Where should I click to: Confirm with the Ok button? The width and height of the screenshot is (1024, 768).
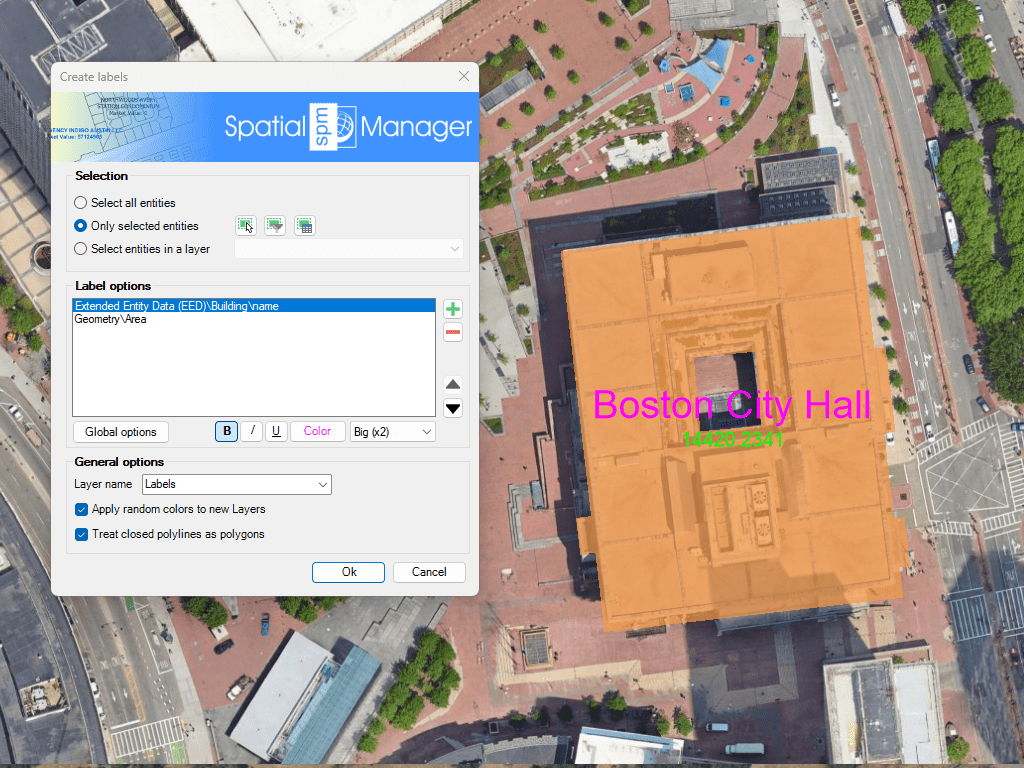[348, 572]
